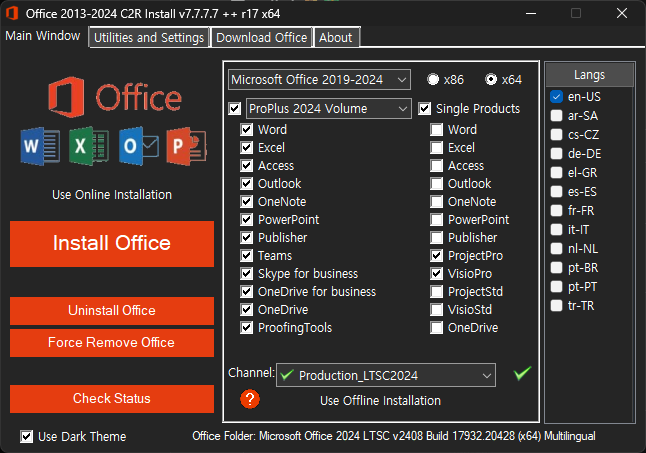
Task: Expand the ProPlus 2024 Volume edition dropdown
Action: coord(329,109)
